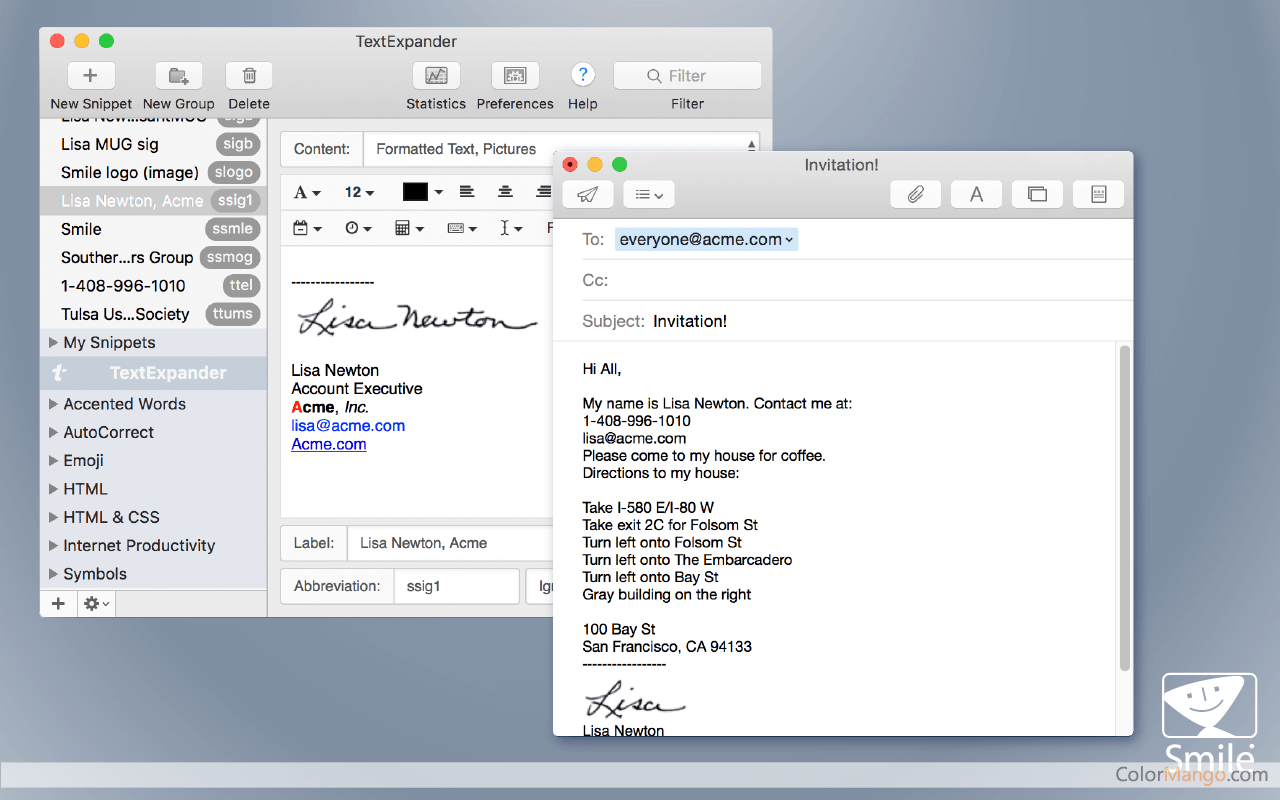Open the font format panel in Mail
1280x800 pixels.
pyautogui.click(x=976, y=194)
